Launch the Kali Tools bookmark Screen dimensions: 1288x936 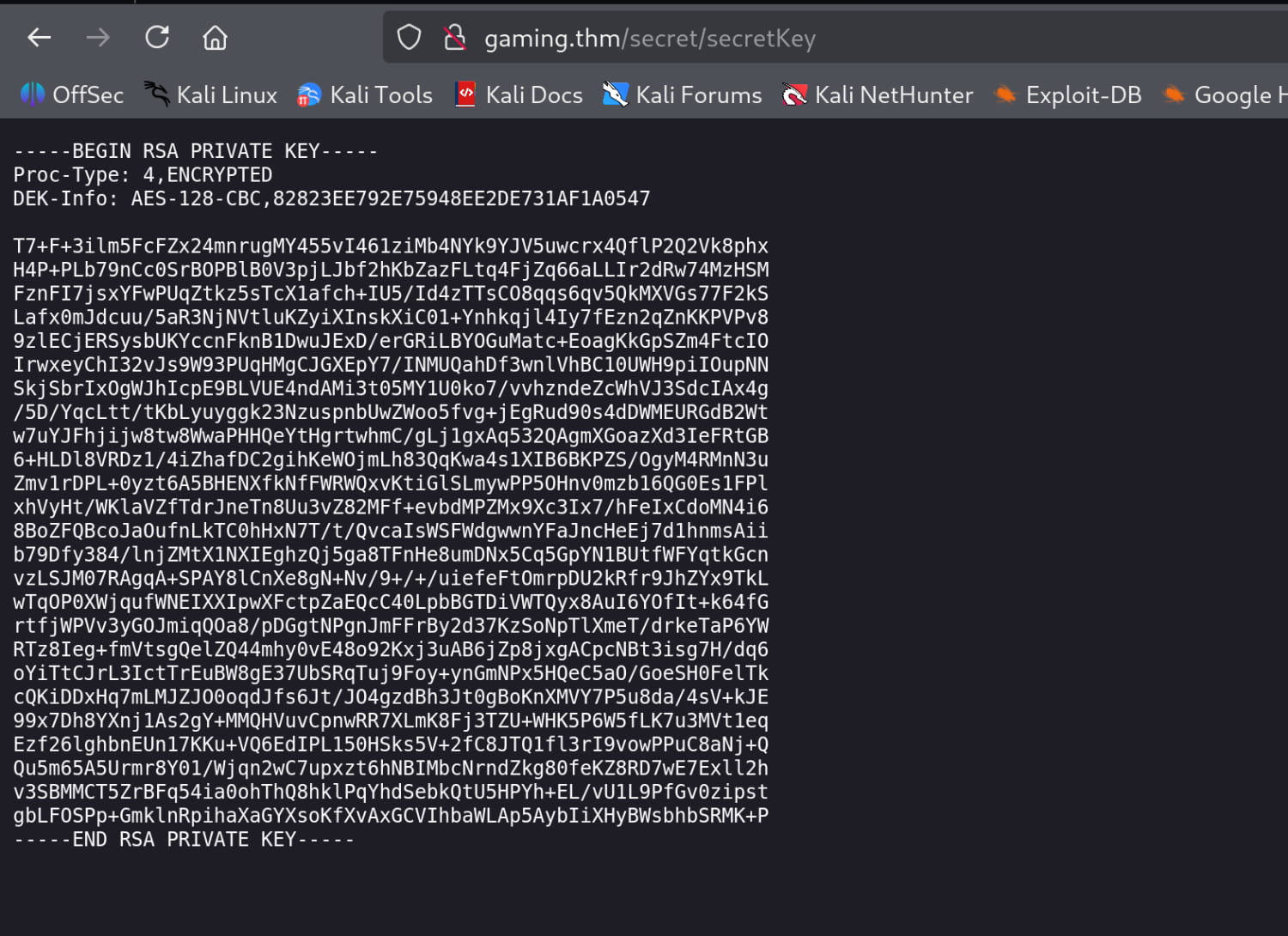click(x=365, y=94)
